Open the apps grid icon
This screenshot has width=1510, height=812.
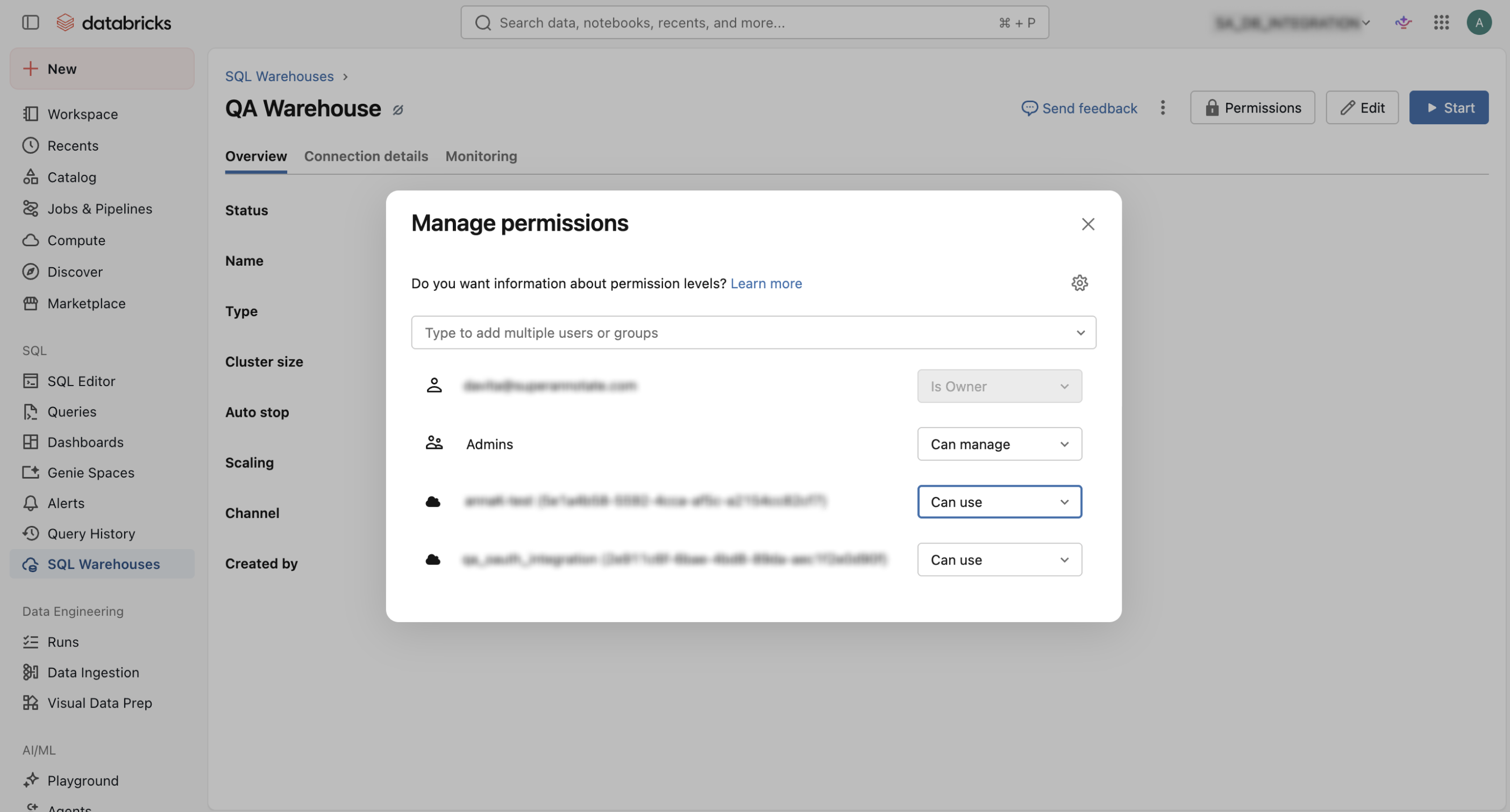[x=1441, y=22]
